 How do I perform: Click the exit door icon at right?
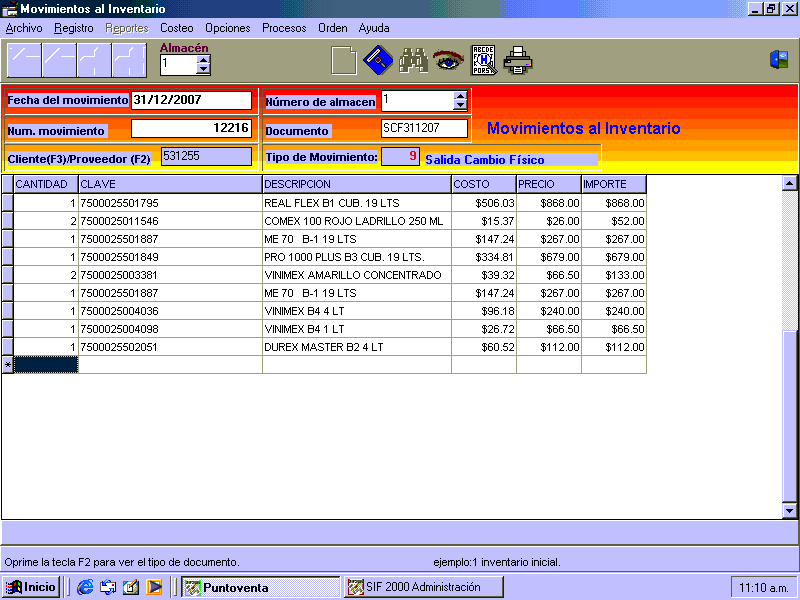coord(779,60)
